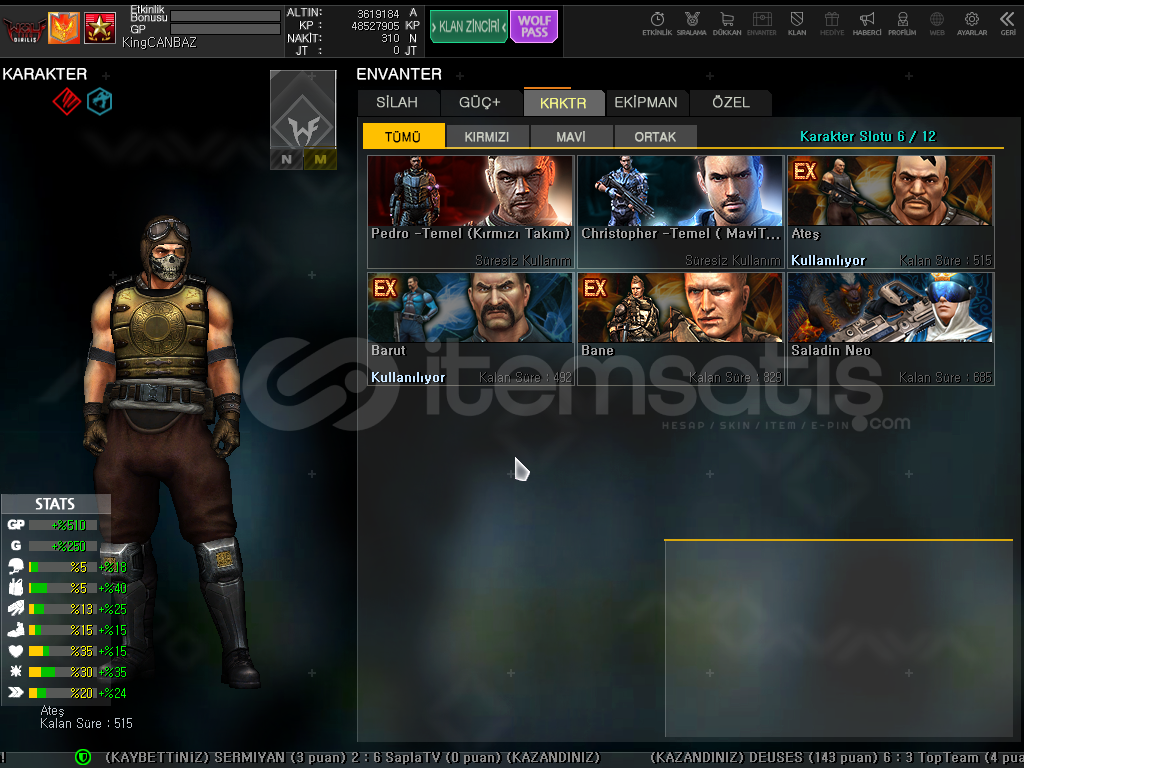
Task: Open Ayarlar settings gear
Action: [x=972, y=24]
